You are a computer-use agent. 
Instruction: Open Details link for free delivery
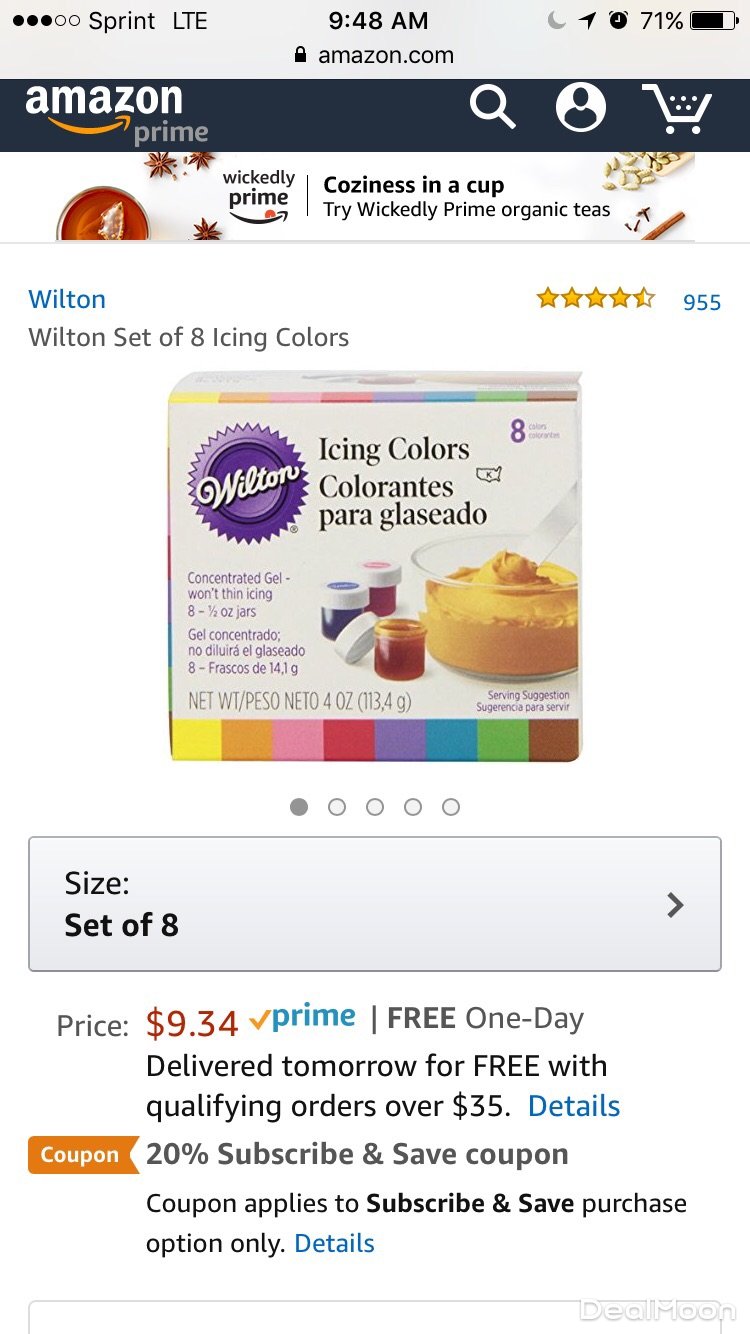[x=573, y=1106]
